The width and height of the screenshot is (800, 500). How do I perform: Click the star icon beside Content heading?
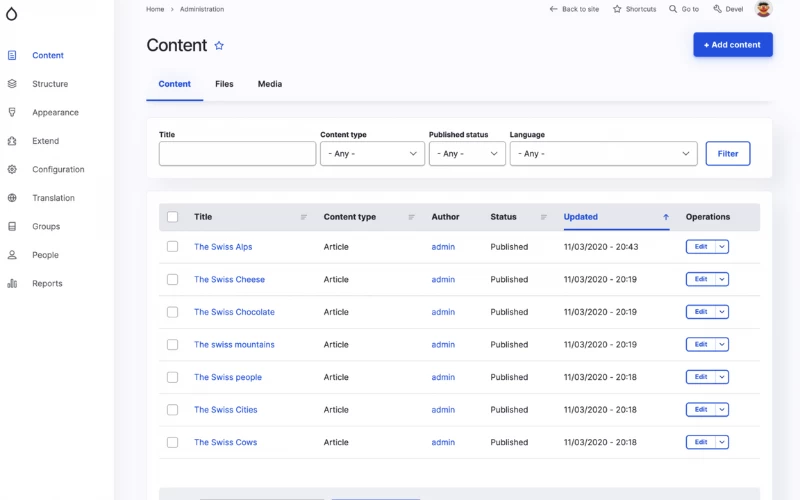[219, 45]
